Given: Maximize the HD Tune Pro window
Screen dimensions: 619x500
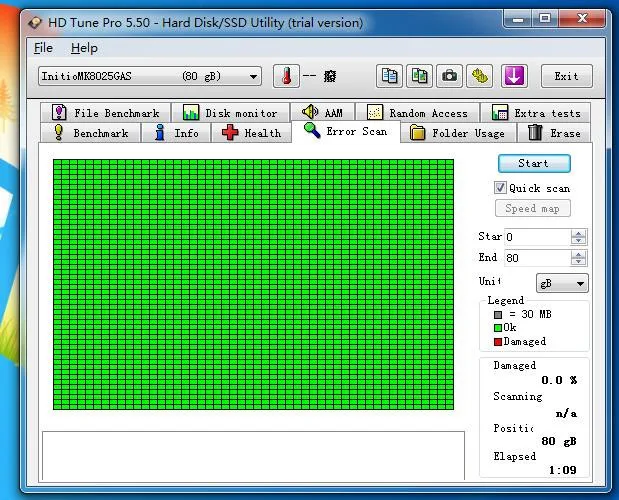Looking at the screenshot, I should click(x=545, y=19).
